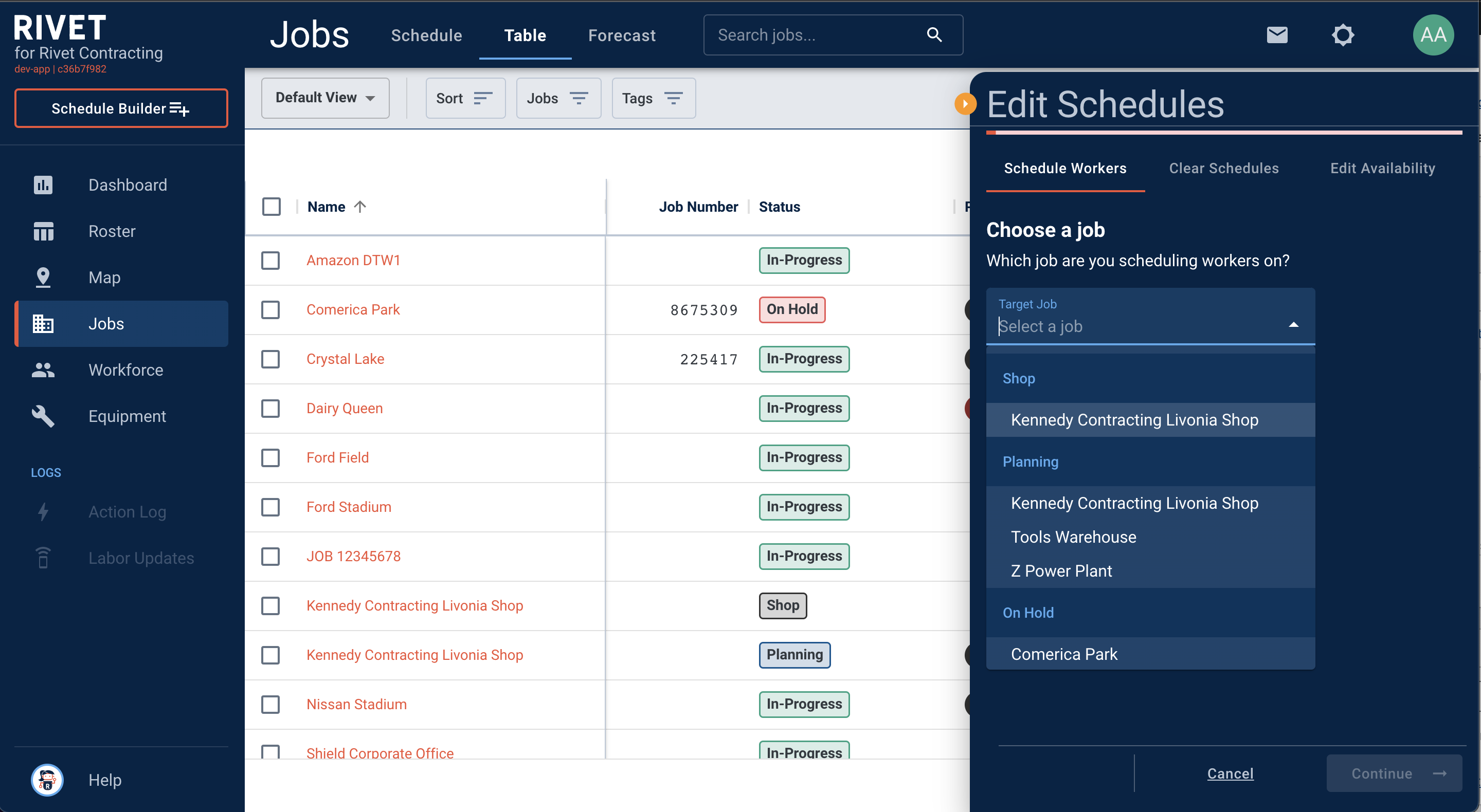Click the Labor Updates signal icon
The height and width of the screenshot is (812, 1481).
point(43,558)
